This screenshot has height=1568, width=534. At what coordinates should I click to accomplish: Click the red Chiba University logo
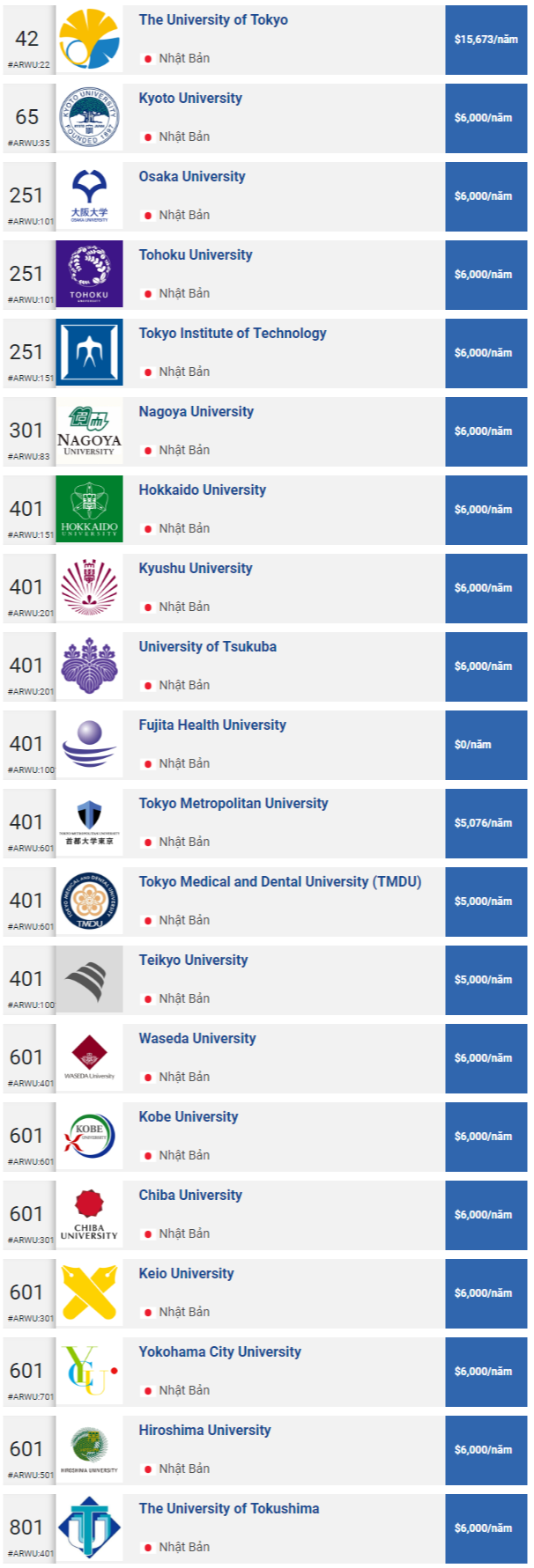(x=89, y=1215)
